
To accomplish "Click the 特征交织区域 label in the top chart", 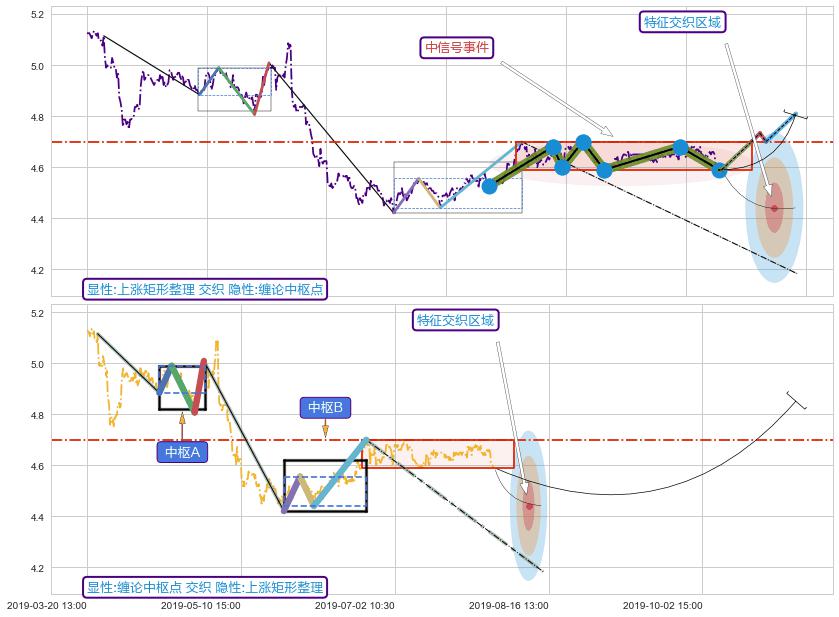I will (x=682, y=22).
